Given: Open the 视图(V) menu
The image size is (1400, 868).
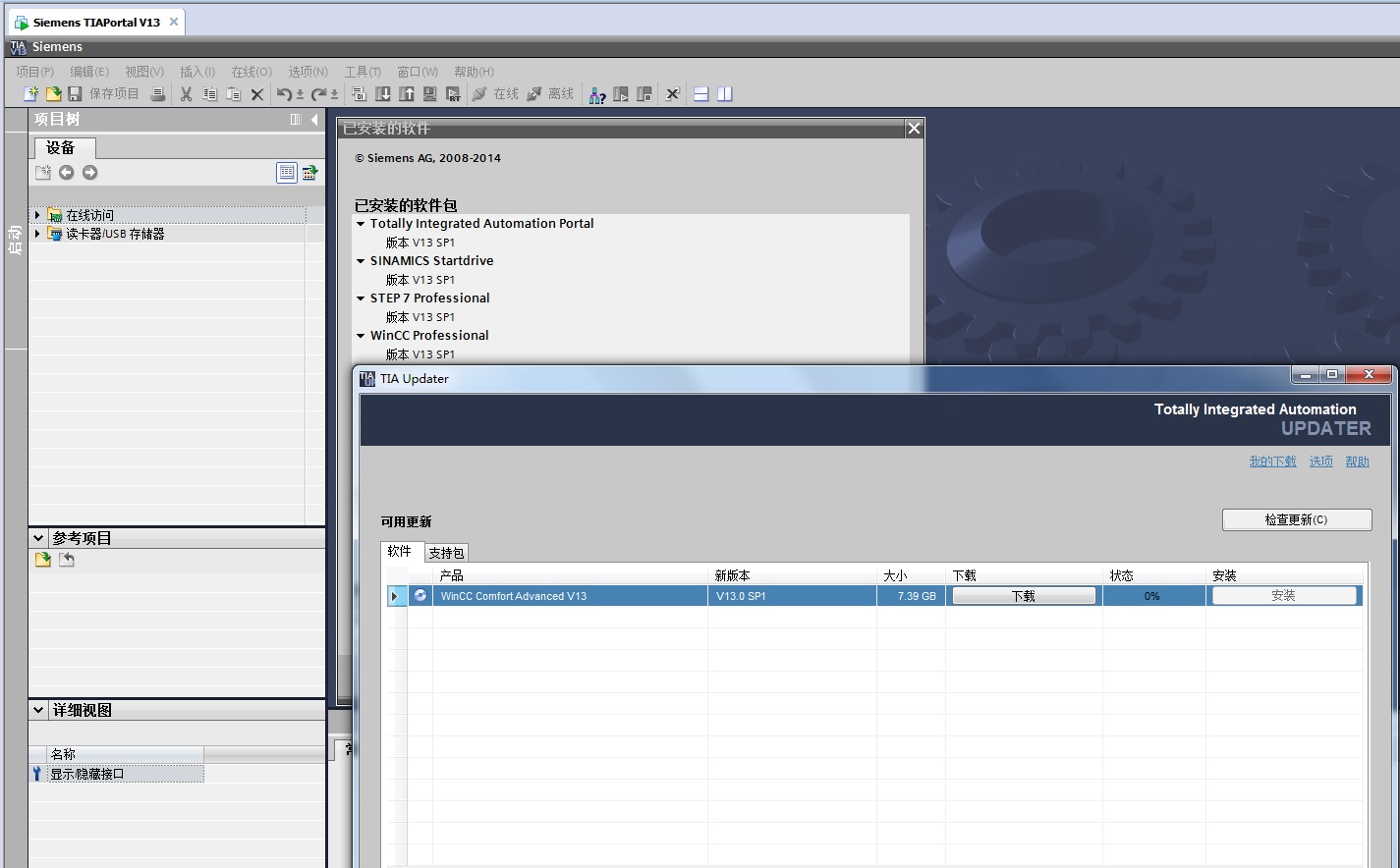Looking at the screenshot, I should (144, 72).
